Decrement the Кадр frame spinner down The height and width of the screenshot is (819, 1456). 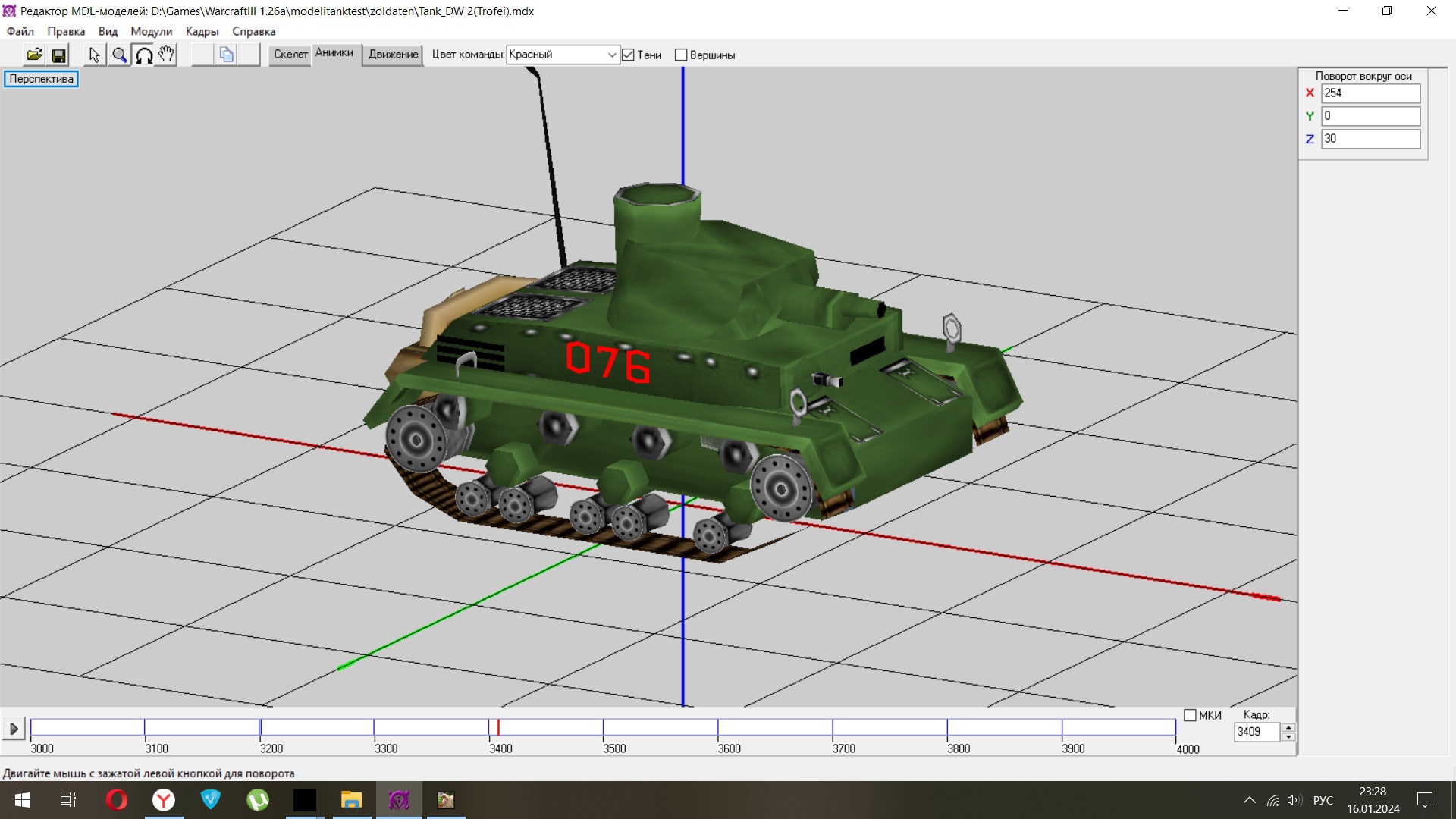[1288, 736]
